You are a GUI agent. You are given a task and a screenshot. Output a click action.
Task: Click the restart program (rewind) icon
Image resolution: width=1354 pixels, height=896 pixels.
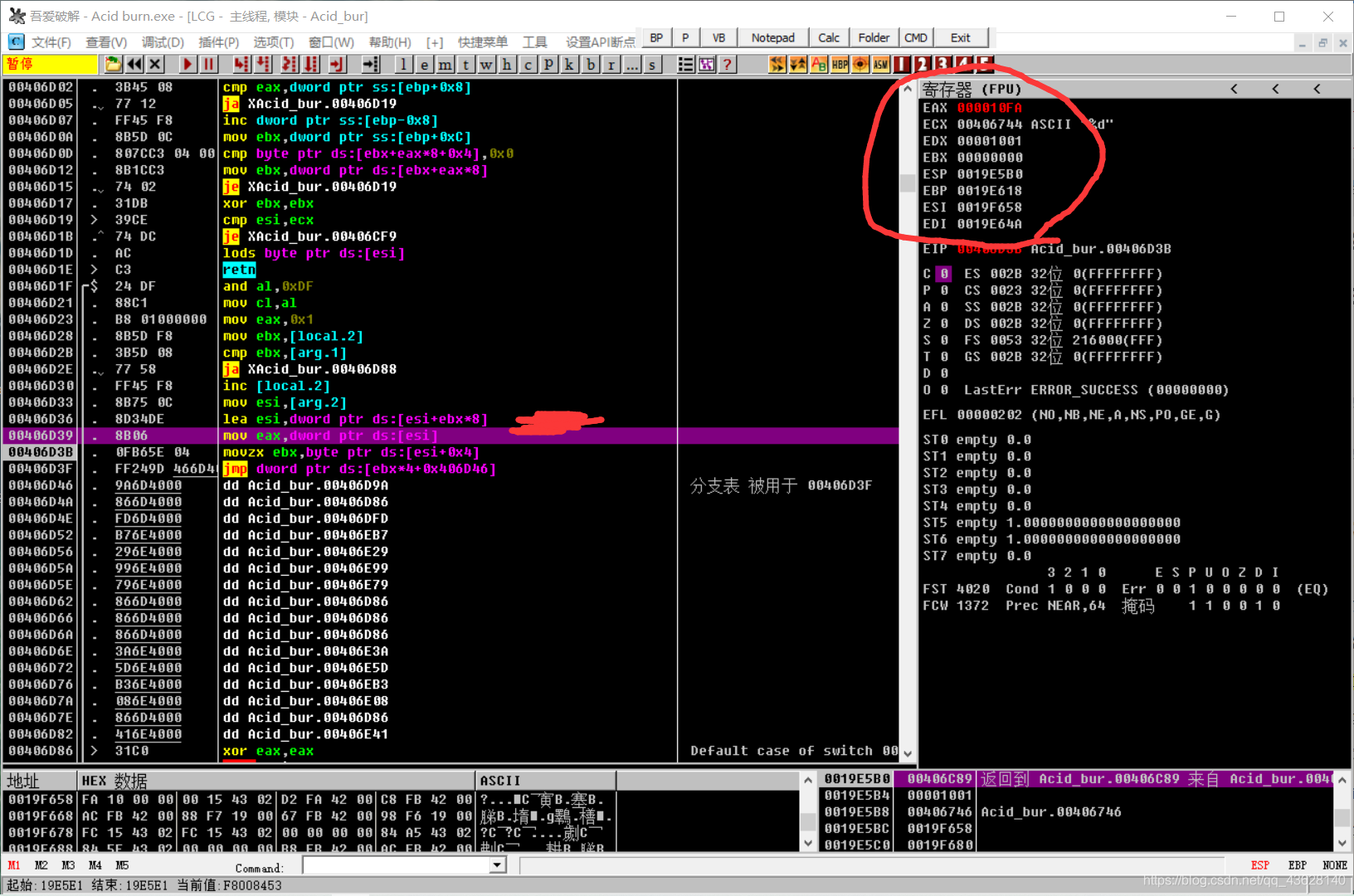click(134, 64)
